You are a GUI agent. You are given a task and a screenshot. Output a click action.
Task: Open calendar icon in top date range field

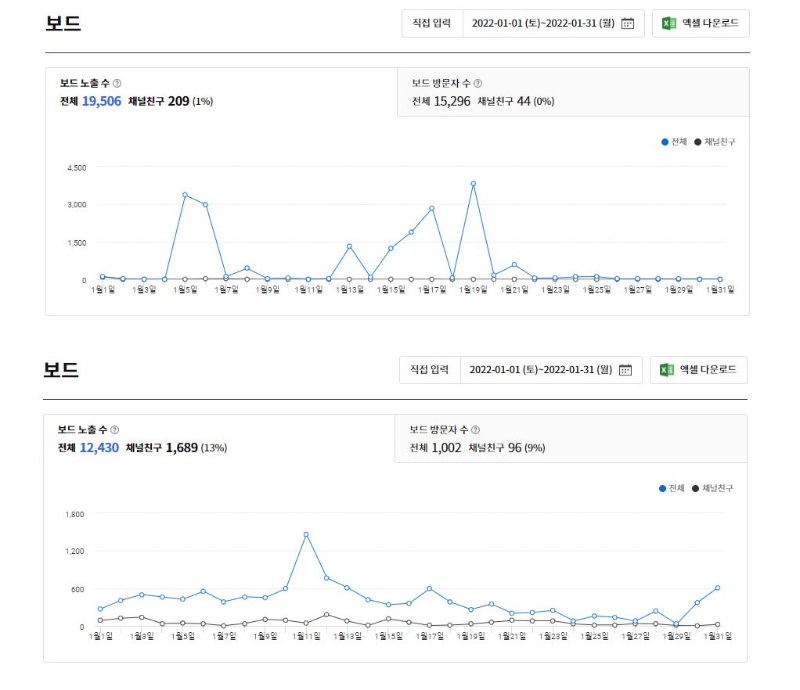[628, 23]
